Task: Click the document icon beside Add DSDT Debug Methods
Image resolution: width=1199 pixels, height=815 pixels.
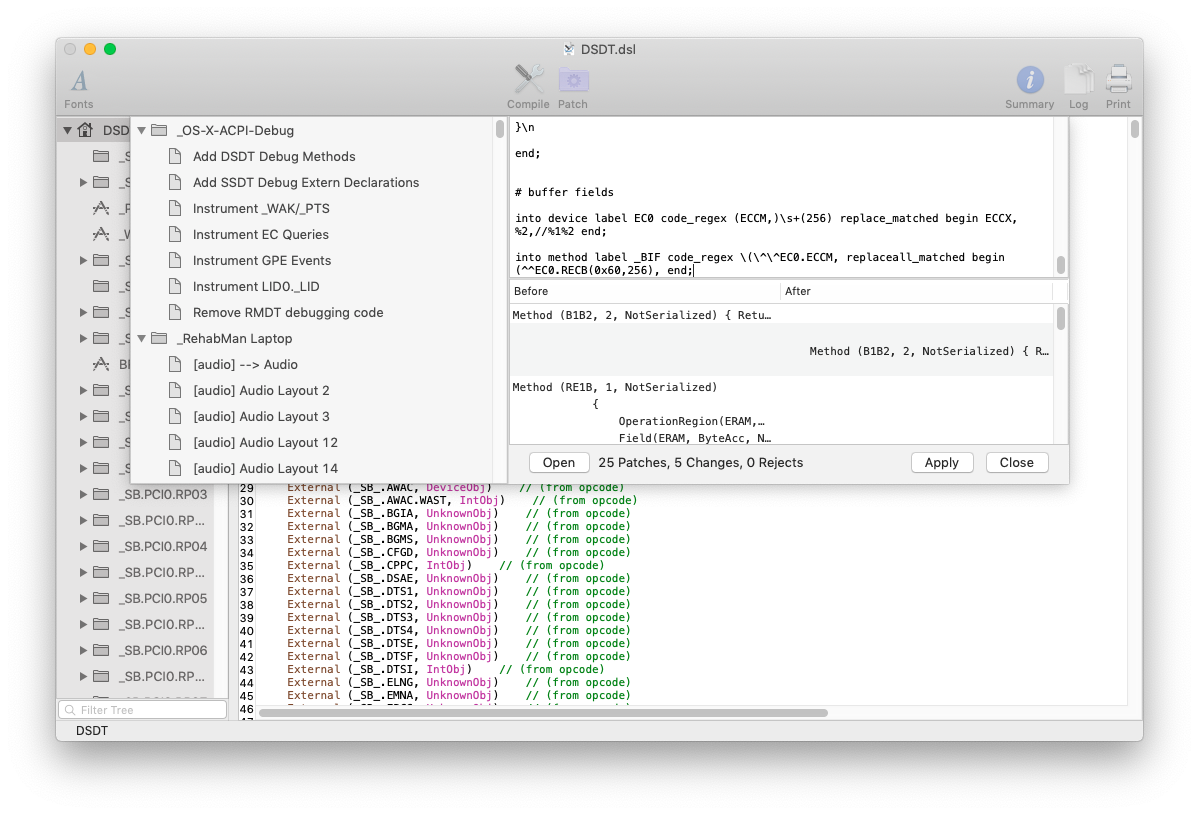Action: click(x=175, y=156)
